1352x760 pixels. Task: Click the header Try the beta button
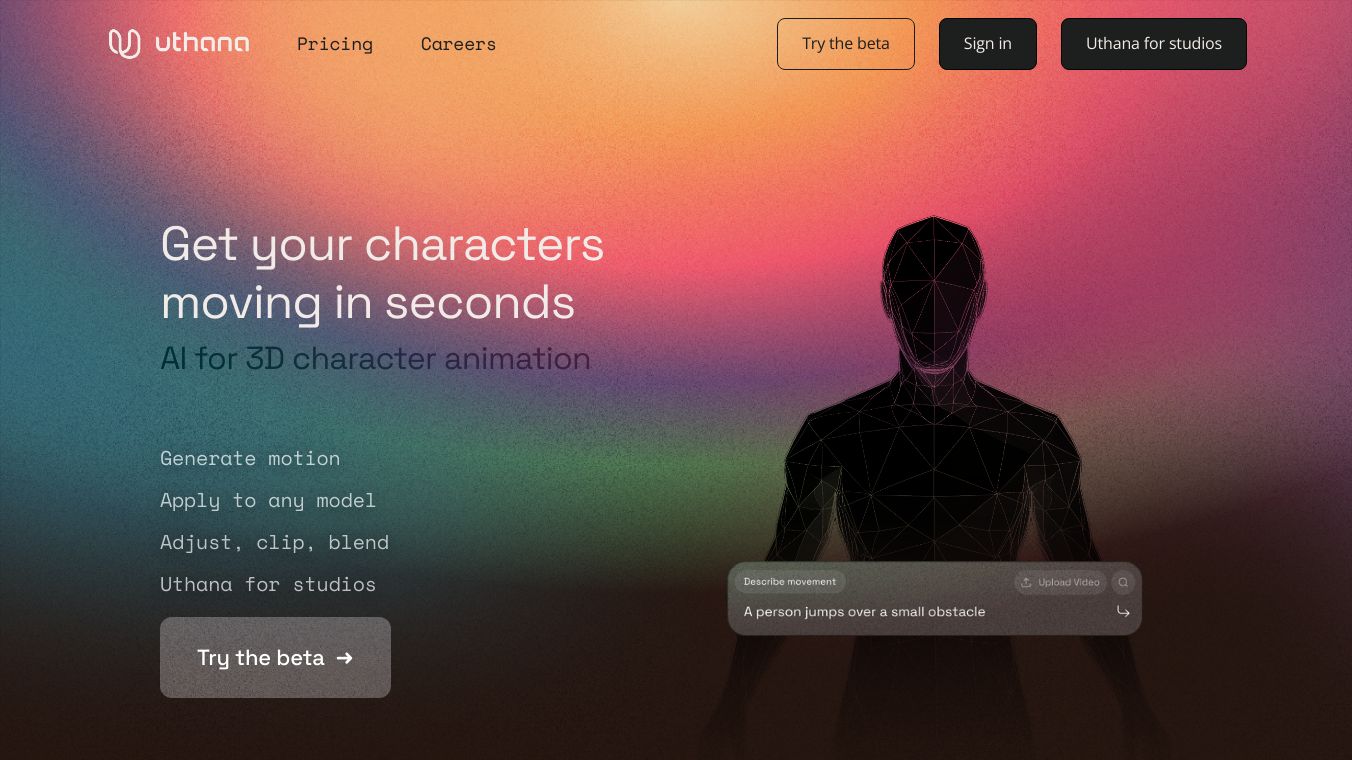click(846, 44)
